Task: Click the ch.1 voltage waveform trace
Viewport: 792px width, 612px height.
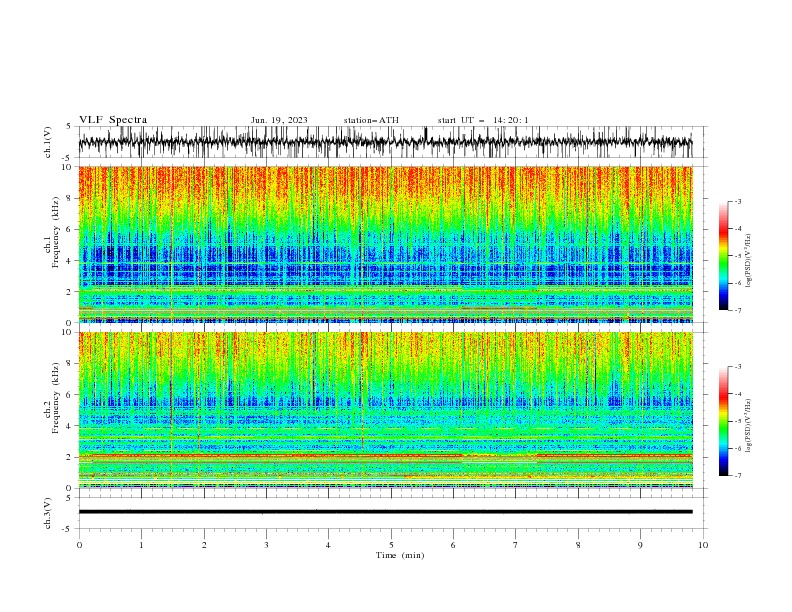Action: 385,142
